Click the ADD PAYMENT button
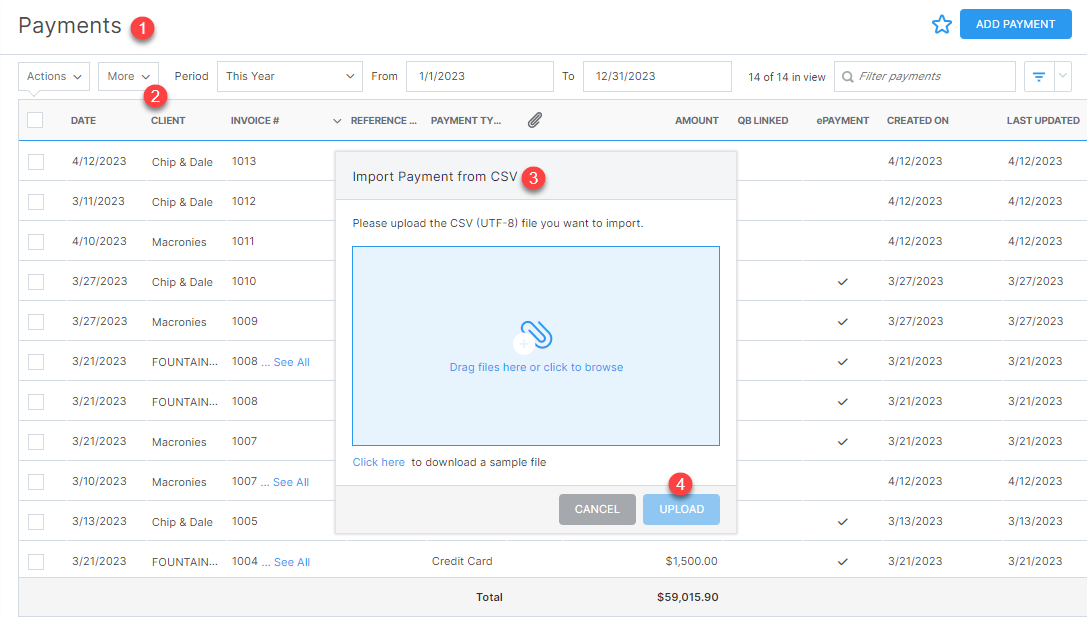This screenshot has height=617, width=1087. click(x=1015, y=24)
